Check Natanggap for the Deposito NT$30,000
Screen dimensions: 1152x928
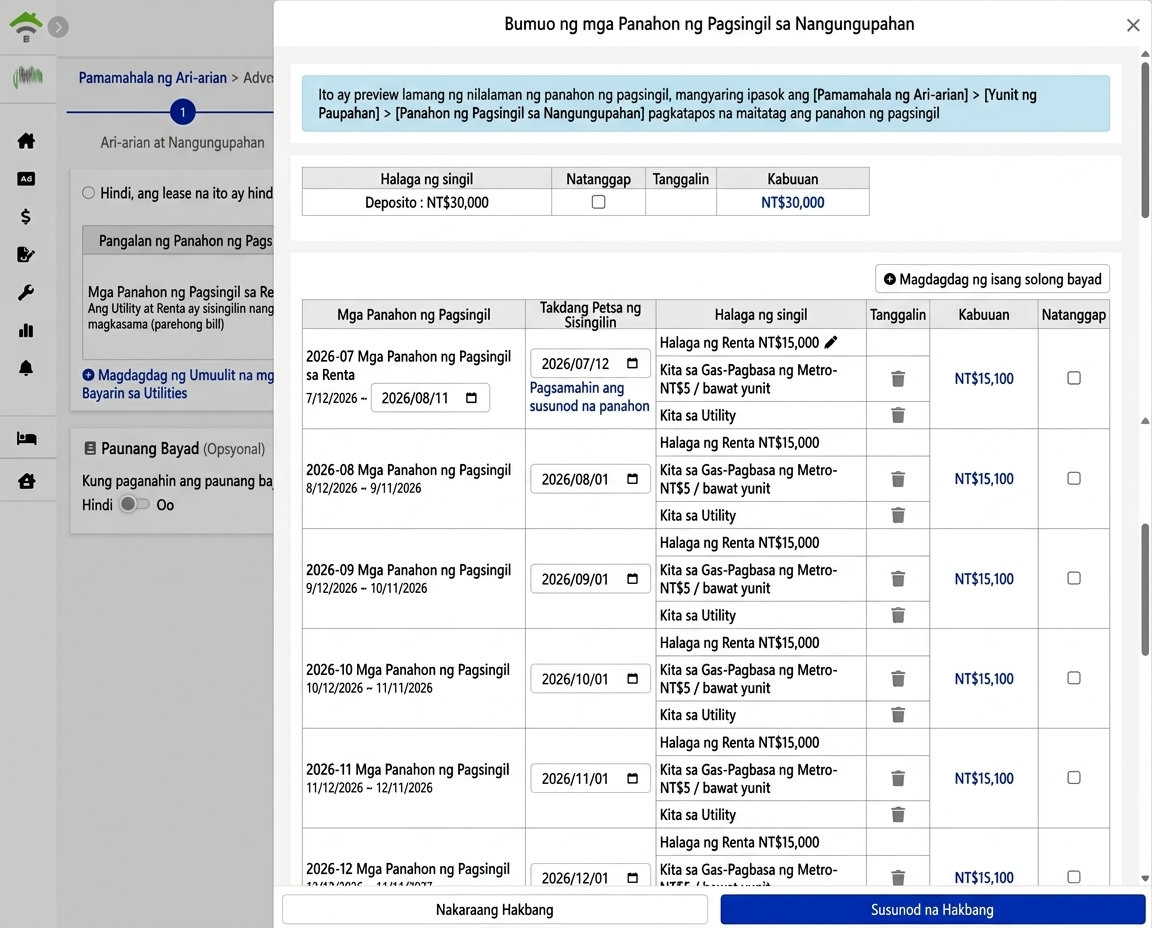pyautogui.click(x=599, y=202)
